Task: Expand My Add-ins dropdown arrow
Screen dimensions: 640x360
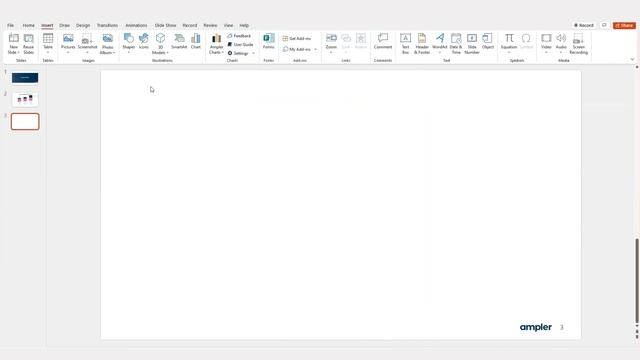Action: pos(316,49)
